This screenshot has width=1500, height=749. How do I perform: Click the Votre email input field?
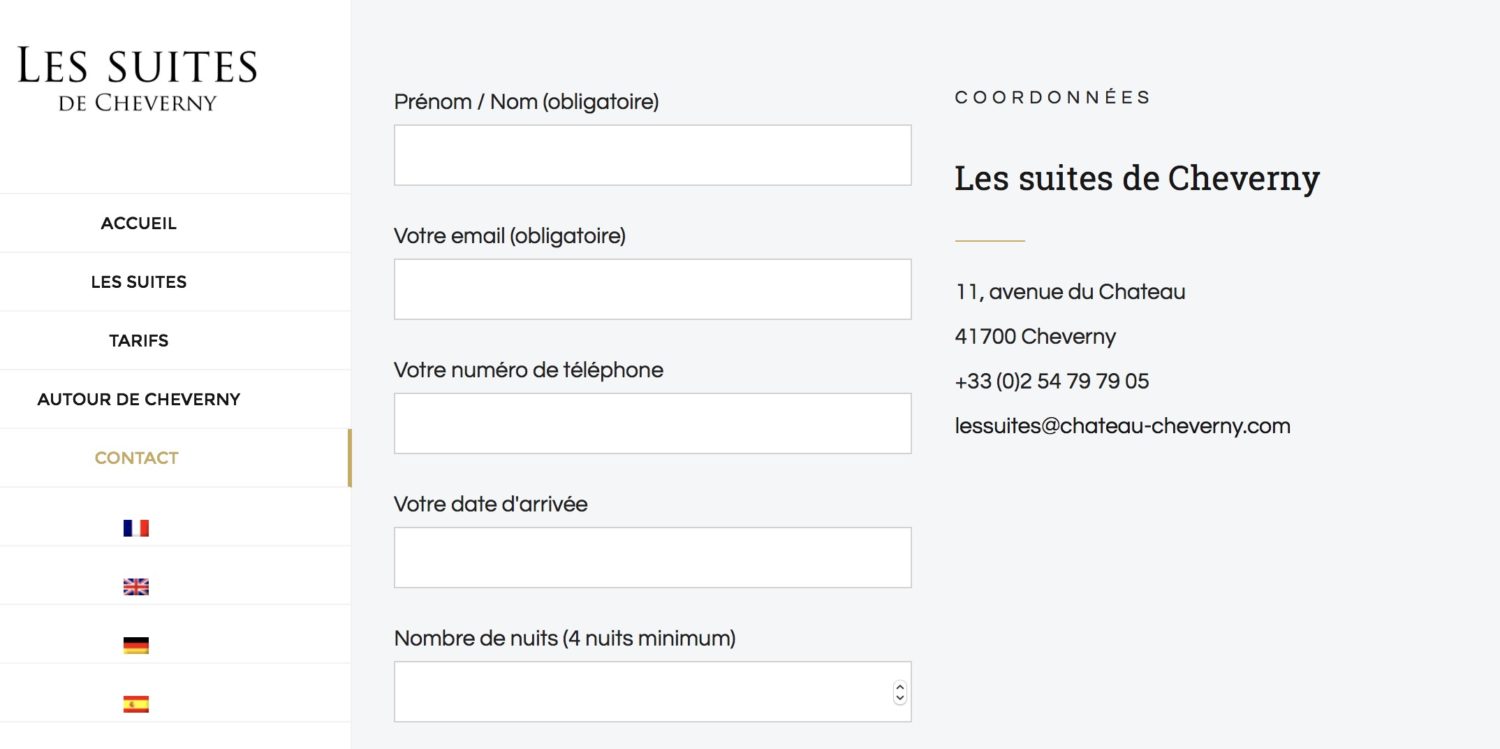653,289
